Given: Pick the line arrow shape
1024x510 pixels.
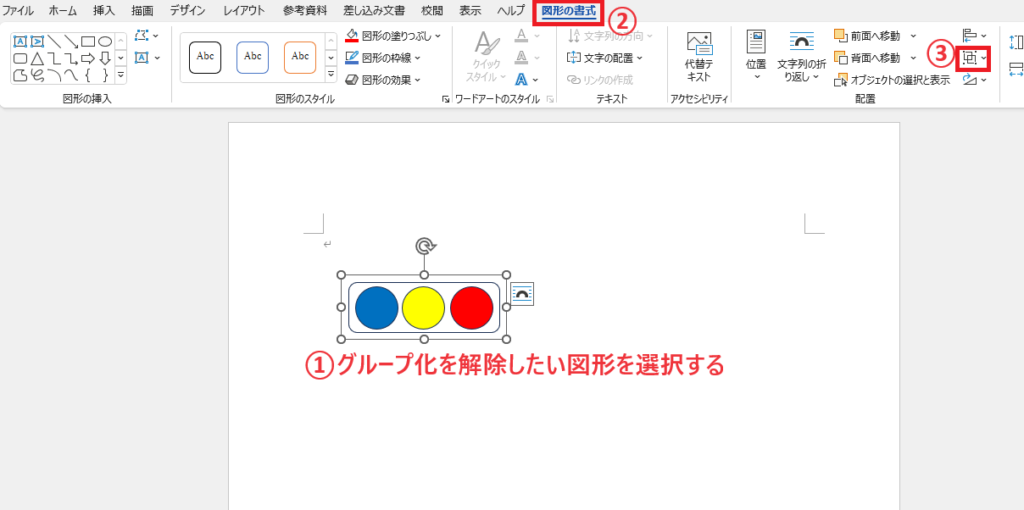Looking at the screenshot, I should pos(71,42).
